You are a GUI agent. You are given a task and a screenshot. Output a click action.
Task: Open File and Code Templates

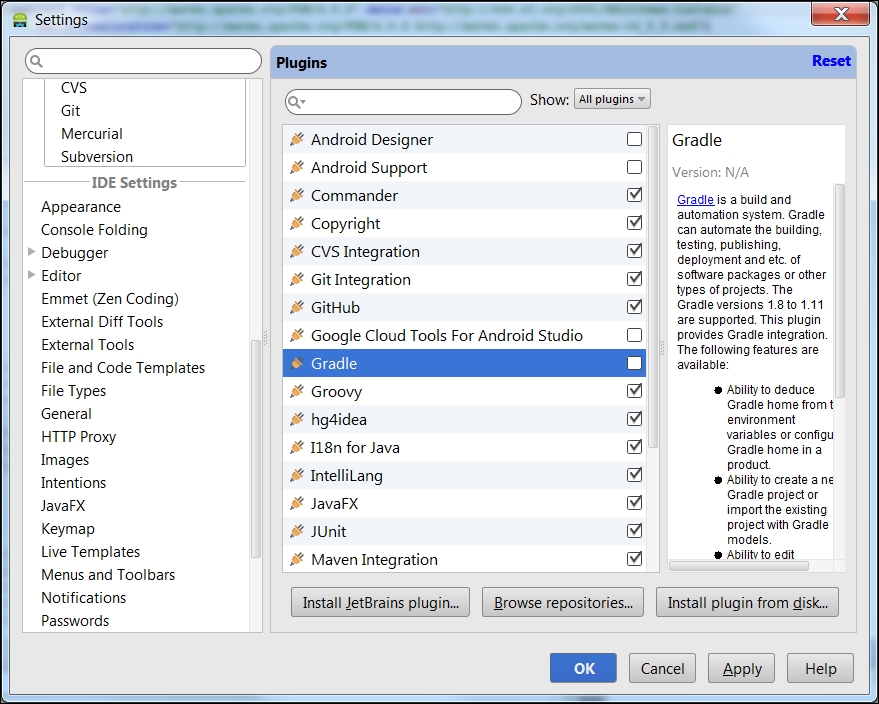click(123, 368)
